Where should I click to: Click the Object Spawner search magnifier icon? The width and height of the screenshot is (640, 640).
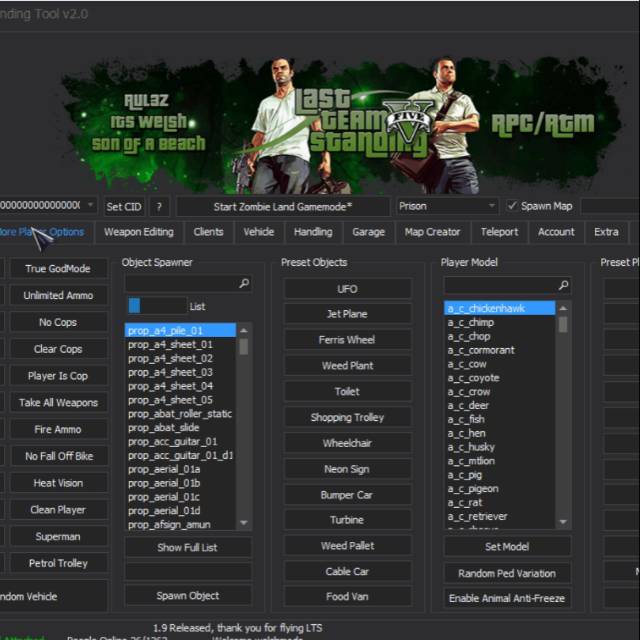pos(243,285)
